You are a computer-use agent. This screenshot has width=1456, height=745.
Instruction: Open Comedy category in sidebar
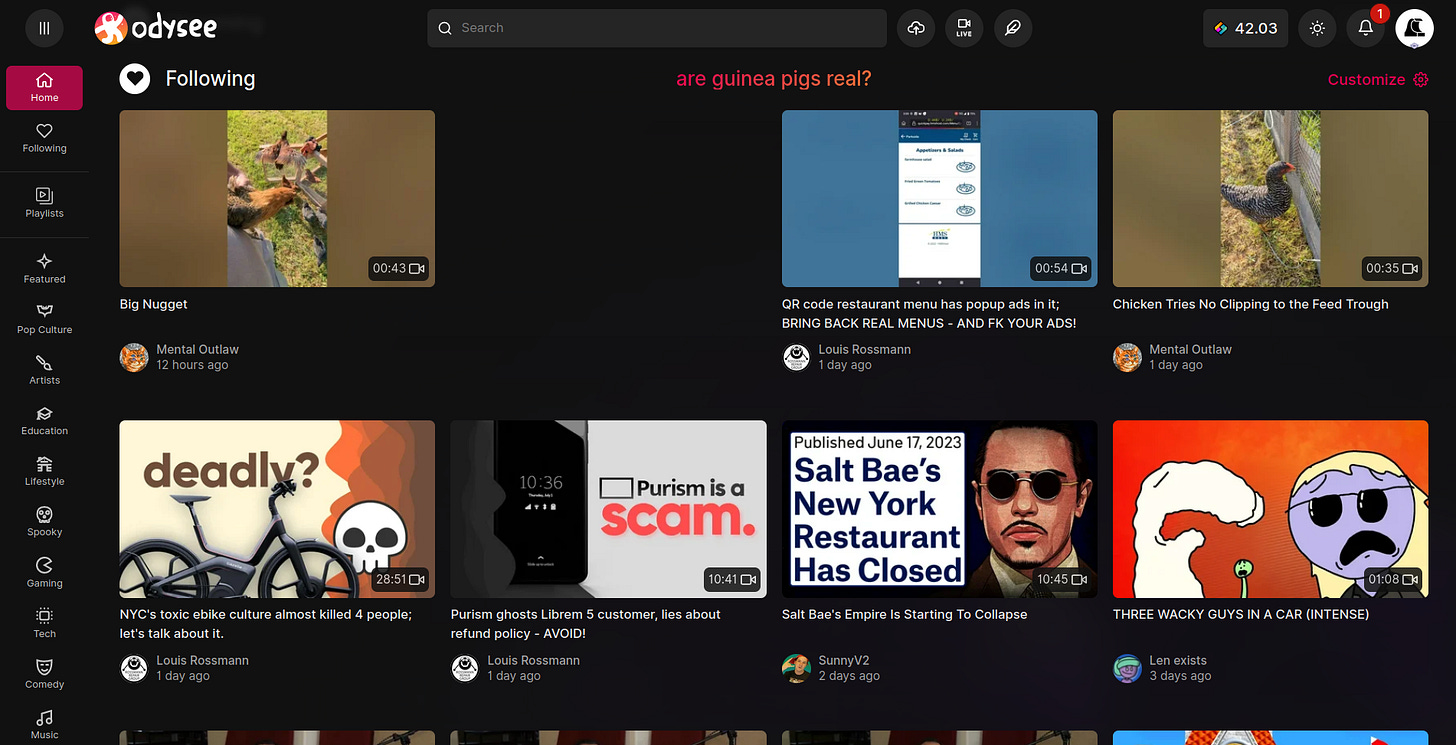coord(44,674)
